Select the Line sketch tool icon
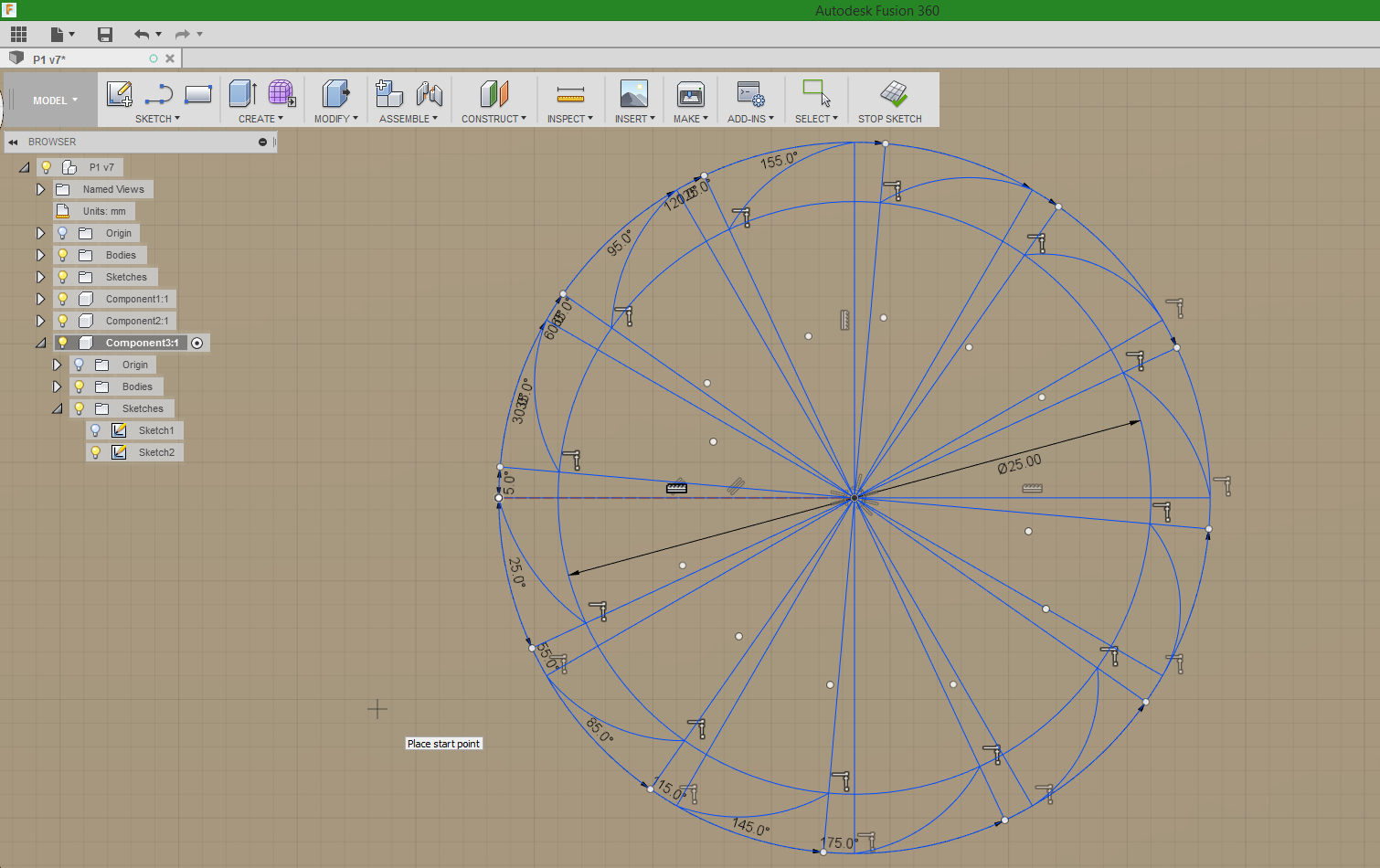The image size is (1380, 868). tap(159, 93)
